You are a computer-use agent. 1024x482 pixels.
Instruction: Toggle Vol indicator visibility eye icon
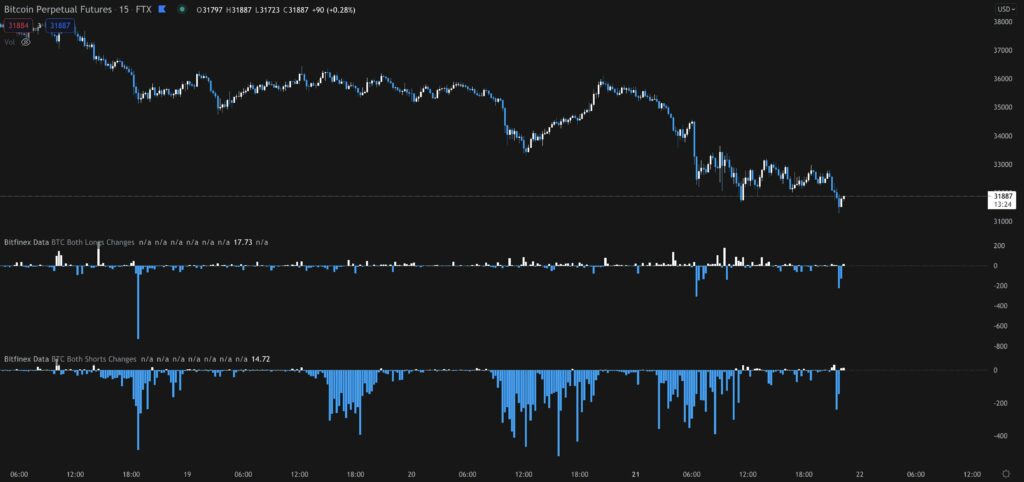[25, 42]
